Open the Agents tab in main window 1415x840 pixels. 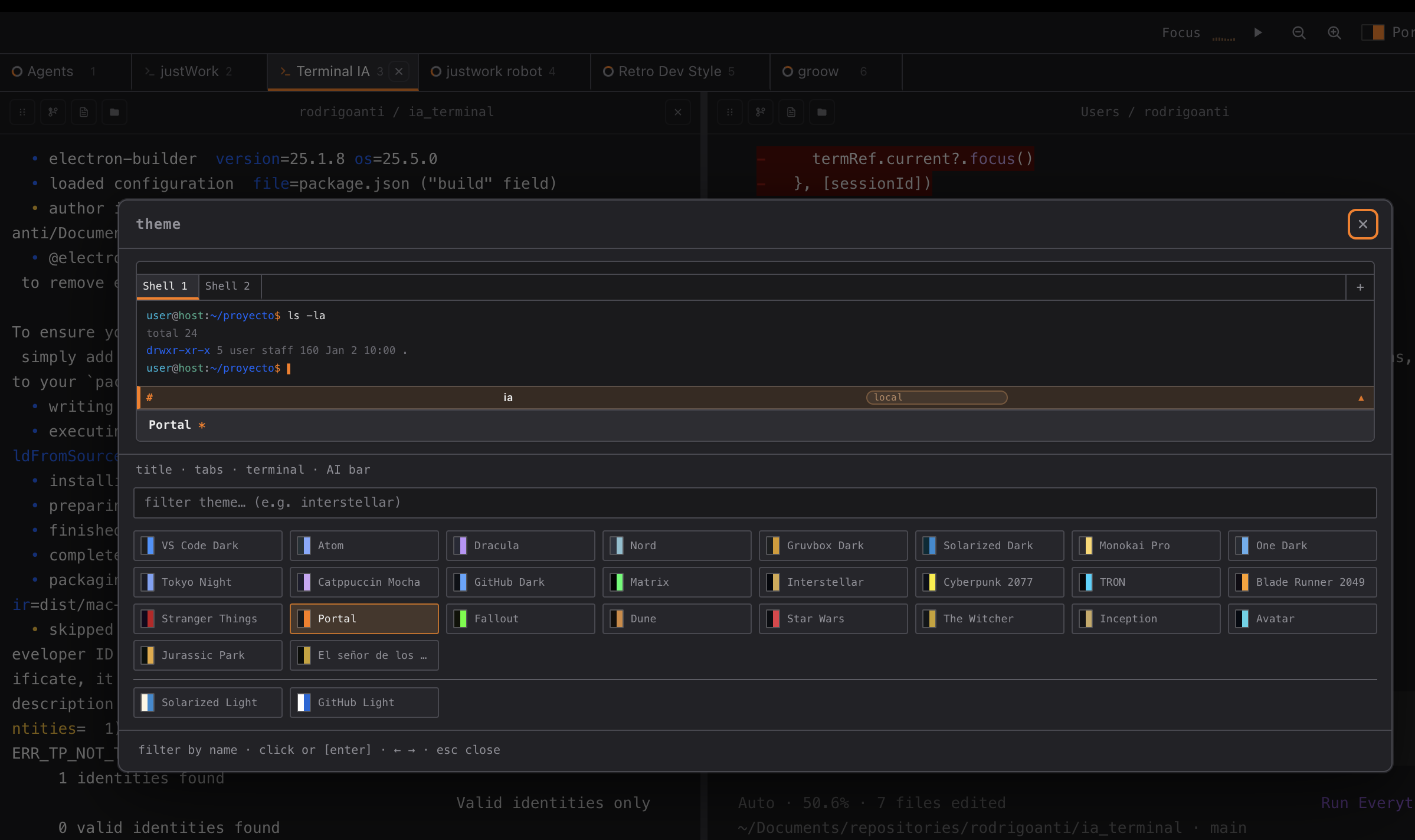(x=65, y=72)
